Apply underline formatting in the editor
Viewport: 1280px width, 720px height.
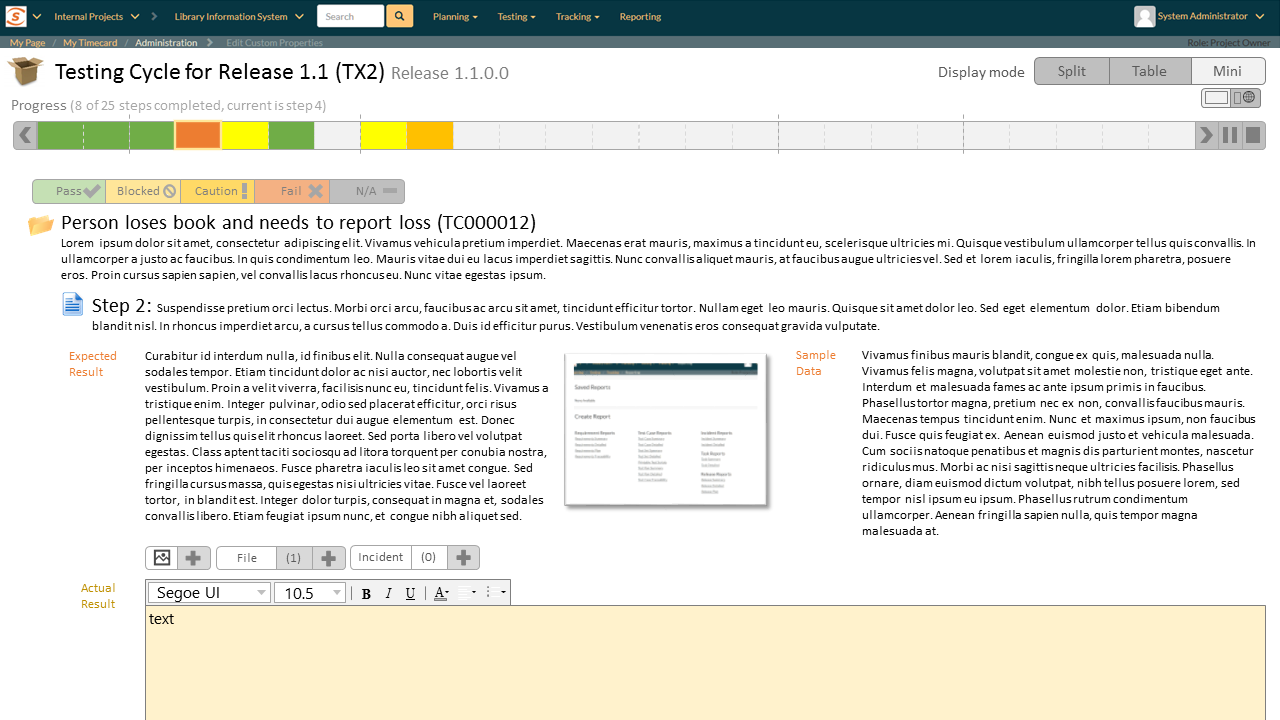(x=410, y=593)
